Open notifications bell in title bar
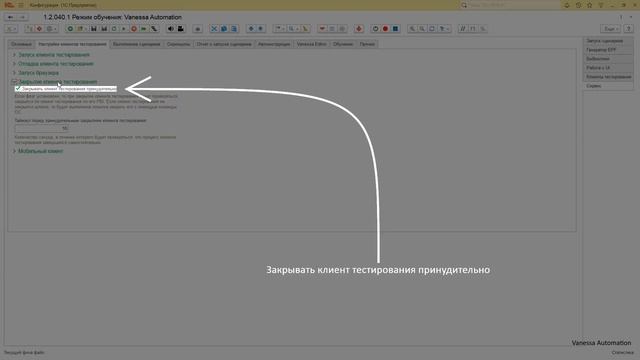Image resolution: width=640 pixels, height=360 pixels. pos(567,5)
